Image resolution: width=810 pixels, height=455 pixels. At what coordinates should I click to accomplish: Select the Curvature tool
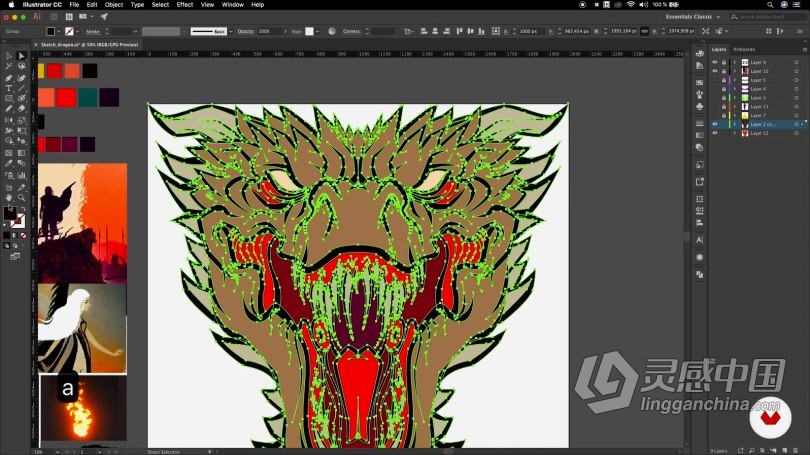(x=21, y=77)
